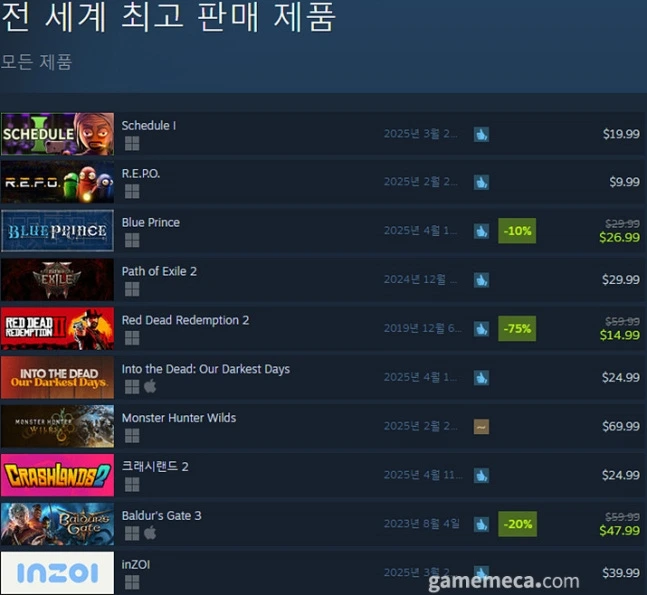The image size is (647, 595).
Task: Click the -10% discount badge for Blue Prince
Action: (x=517, y=231)
